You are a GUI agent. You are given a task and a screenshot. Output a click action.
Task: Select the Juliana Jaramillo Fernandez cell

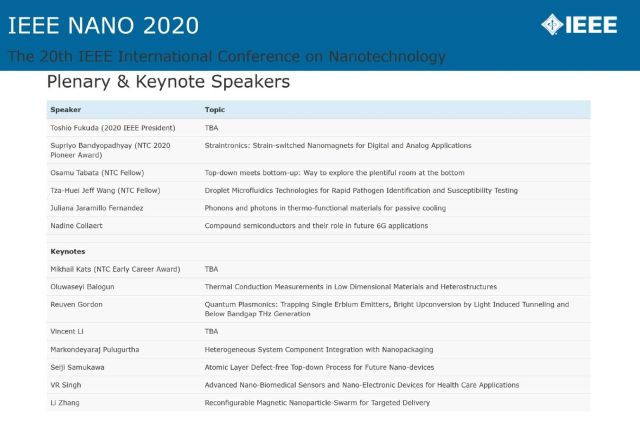[x=97, y=208]
